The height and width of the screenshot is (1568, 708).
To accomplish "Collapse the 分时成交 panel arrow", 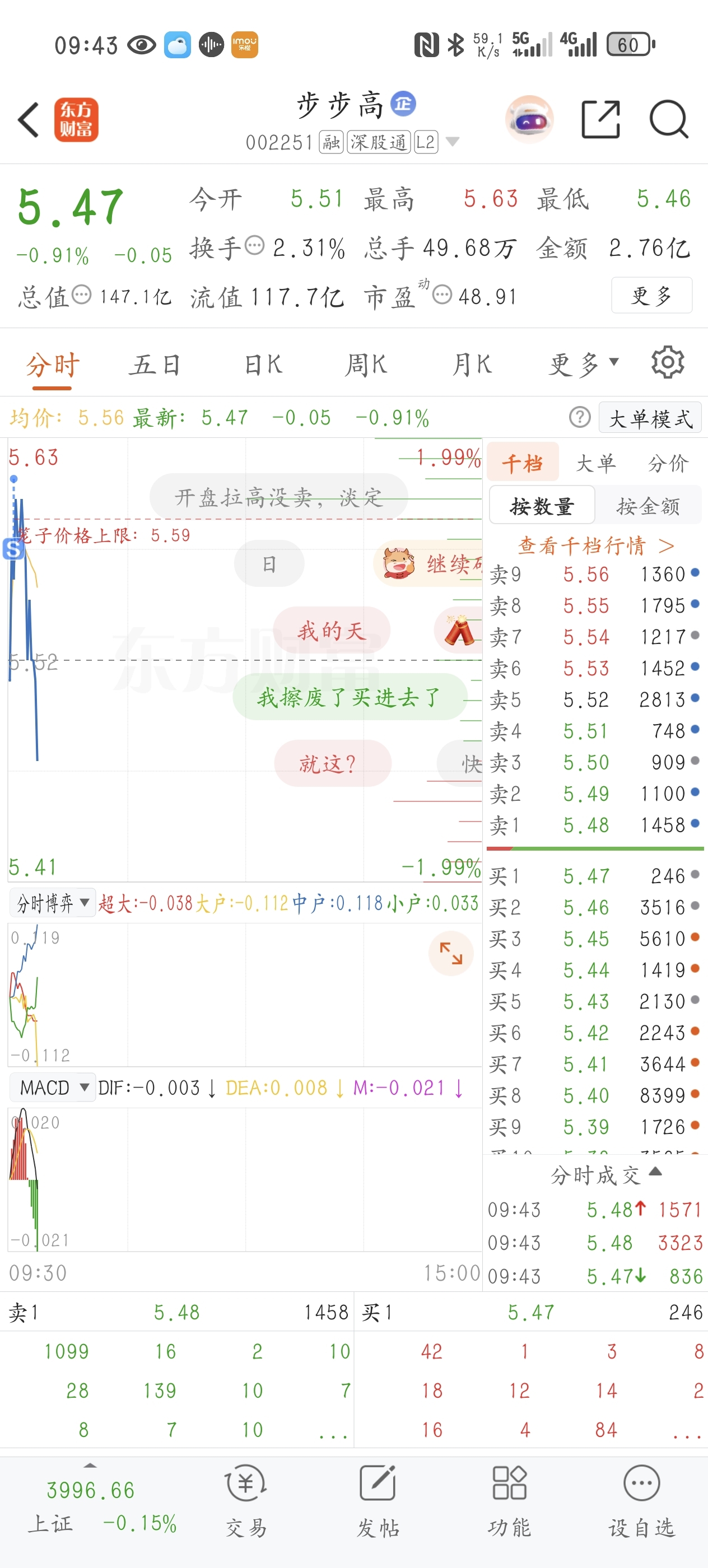I will 655,1172.
